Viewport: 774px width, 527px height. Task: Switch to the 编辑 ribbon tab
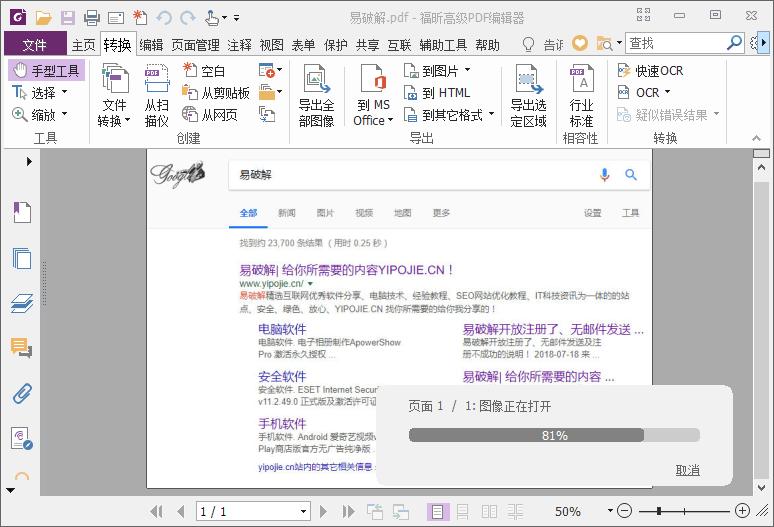[x=151, y=45]
